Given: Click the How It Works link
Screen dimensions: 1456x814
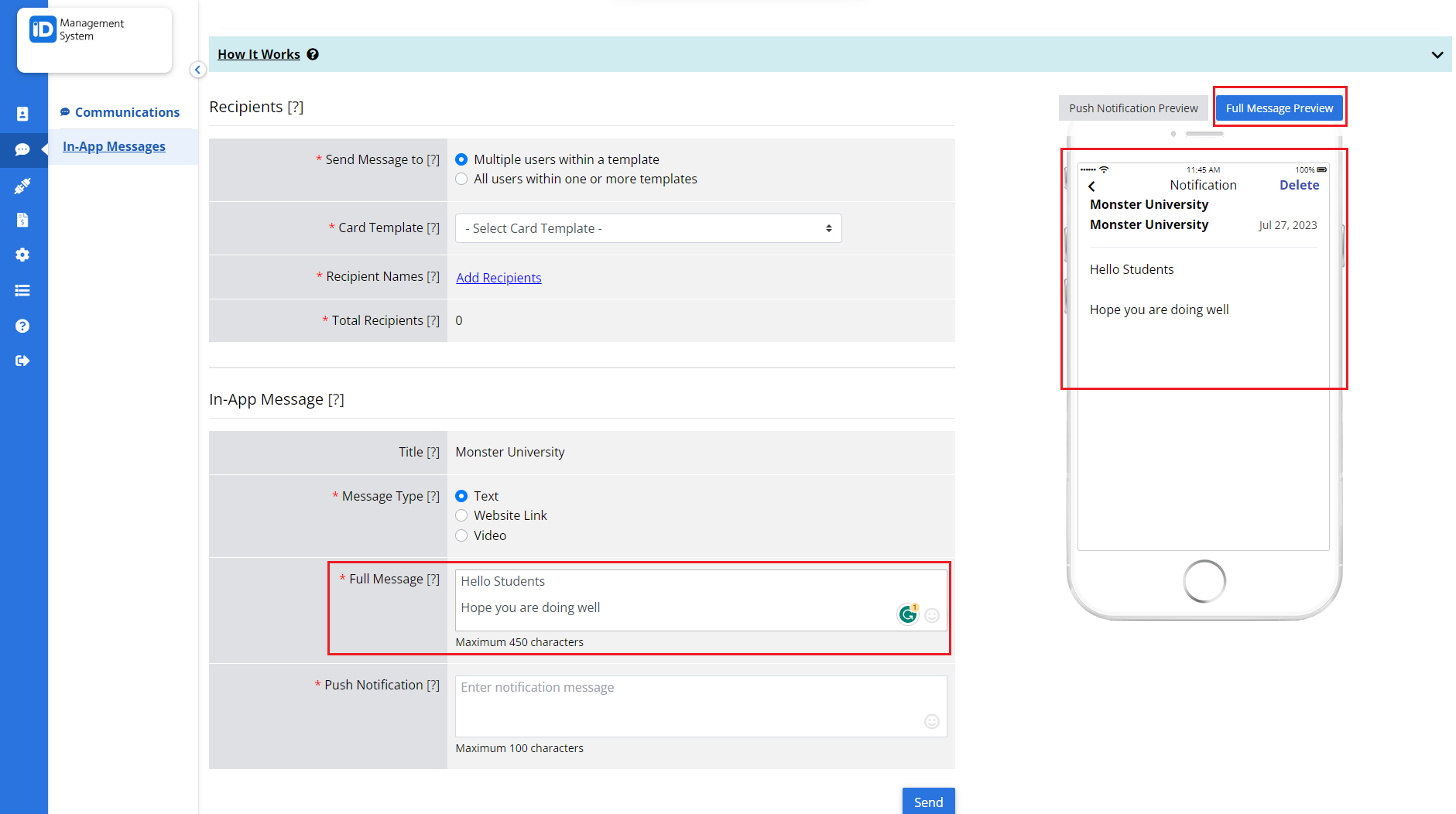Looking at the screenshot, I should tap(259, 54).
